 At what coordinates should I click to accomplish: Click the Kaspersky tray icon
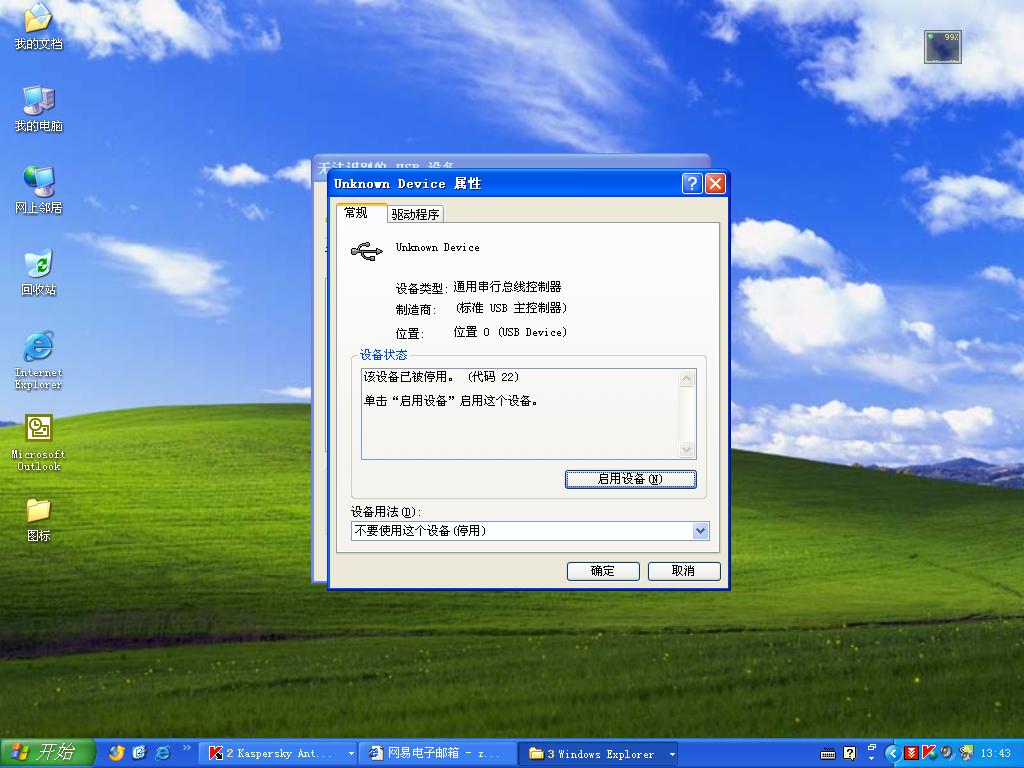[928, 753]
